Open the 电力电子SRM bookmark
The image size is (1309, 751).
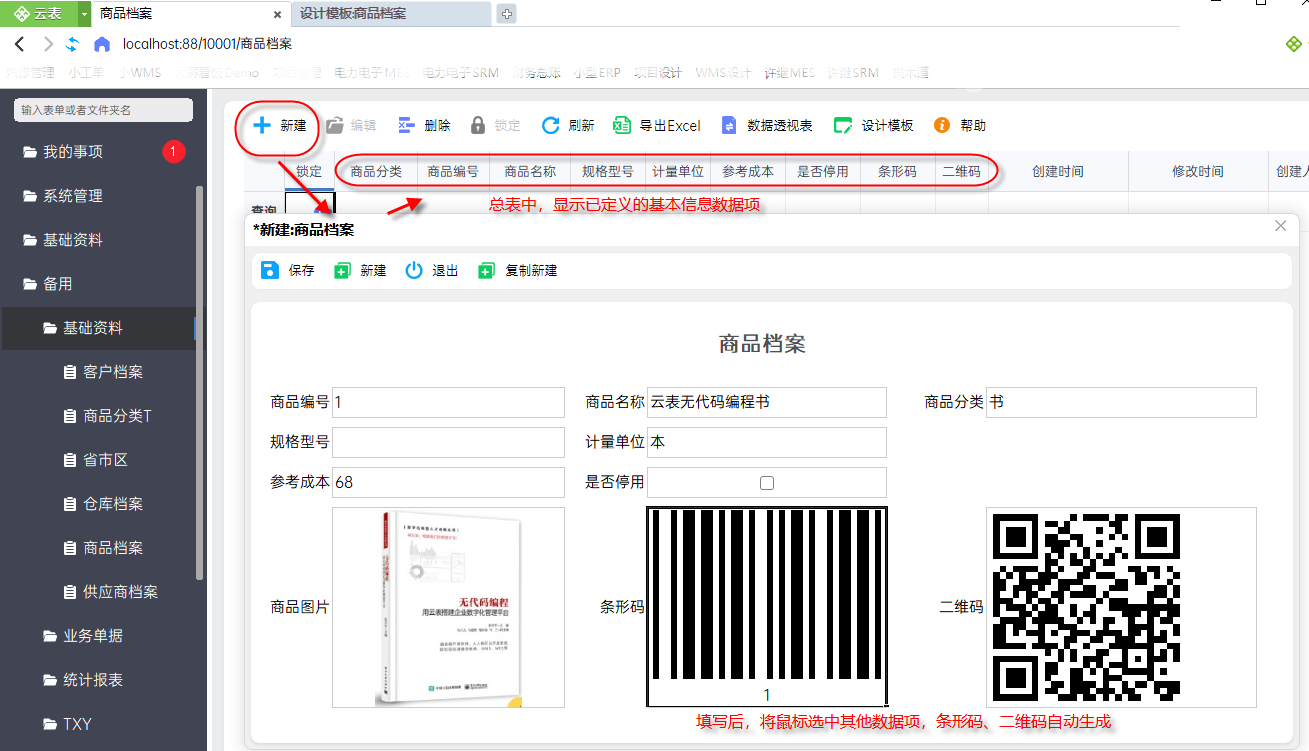(460, 73)
